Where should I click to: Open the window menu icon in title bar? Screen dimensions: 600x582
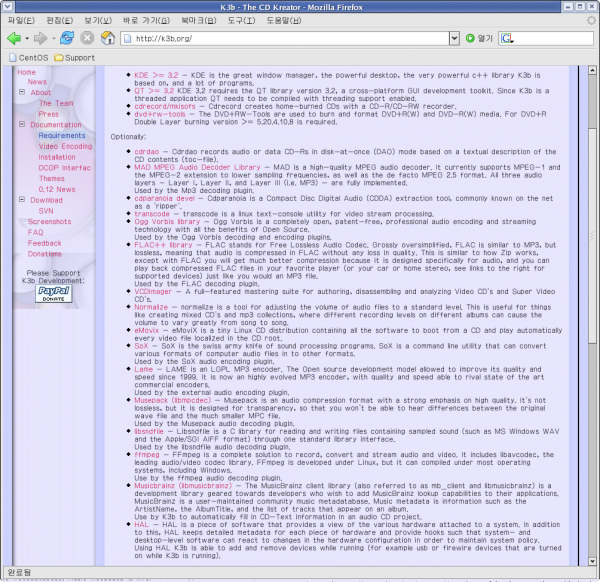click(8, 7)
